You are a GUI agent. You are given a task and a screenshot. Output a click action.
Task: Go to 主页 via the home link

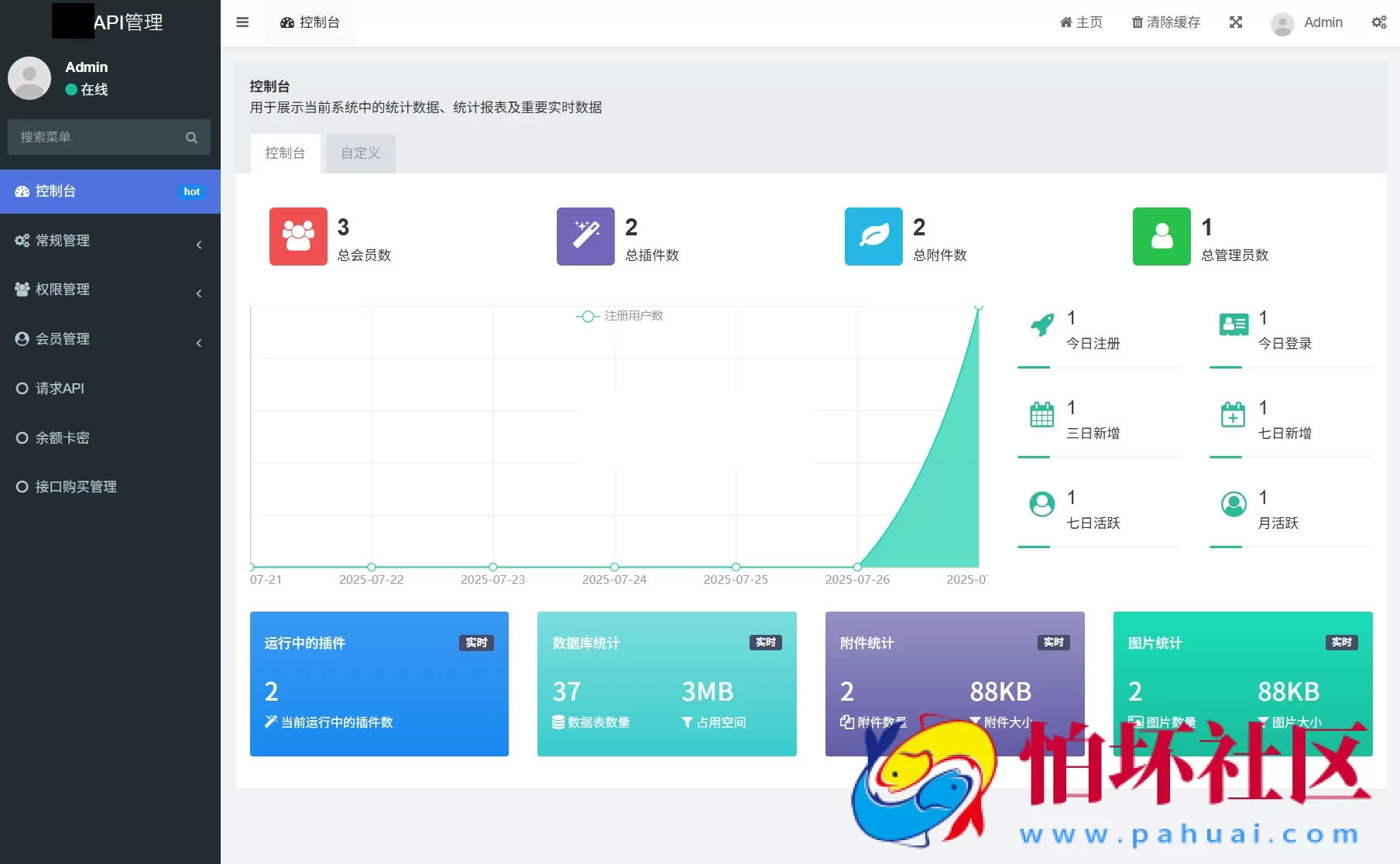coord(1081,22)
